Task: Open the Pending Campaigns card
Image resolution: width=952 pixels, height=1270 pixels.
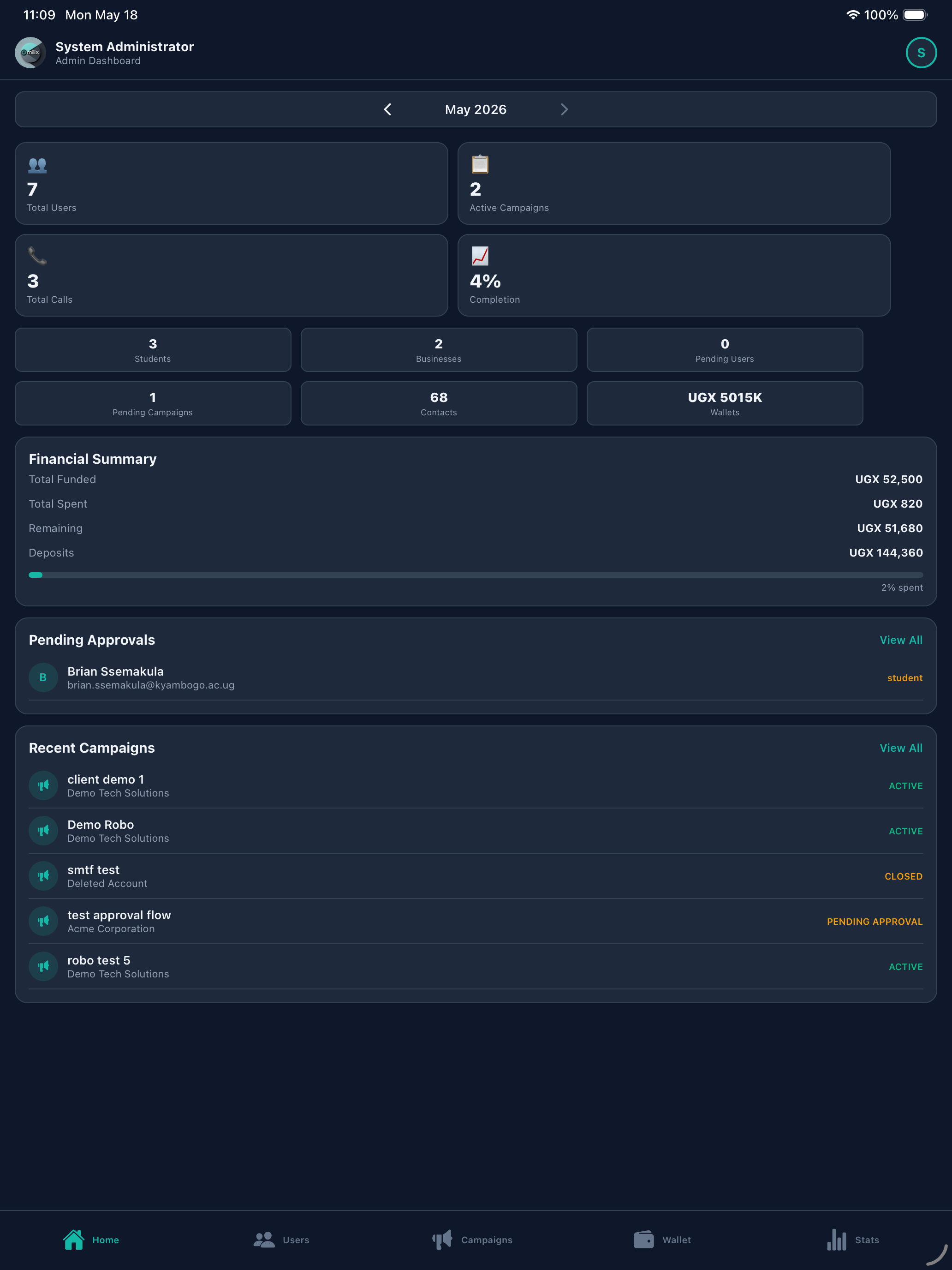Action: coord(153,403)
